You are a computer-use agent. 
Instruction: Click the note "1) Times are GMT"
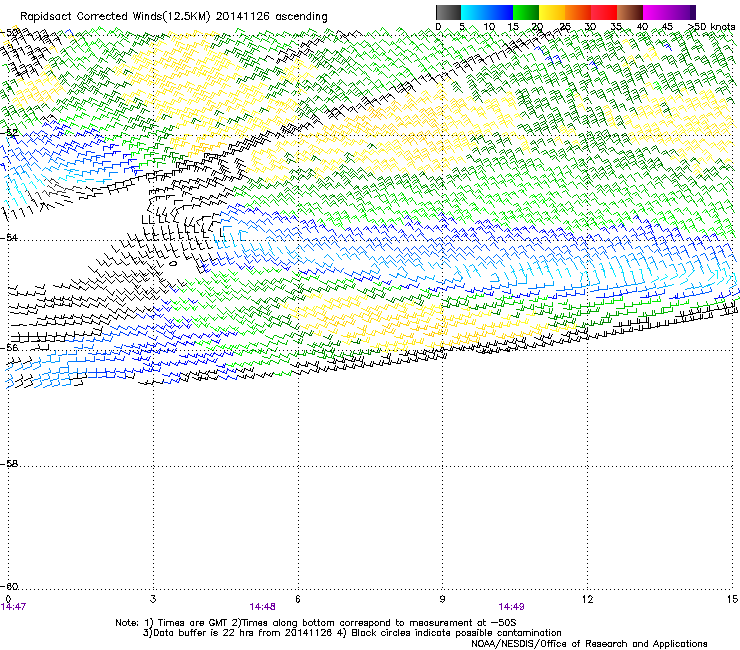click(186, 623)
